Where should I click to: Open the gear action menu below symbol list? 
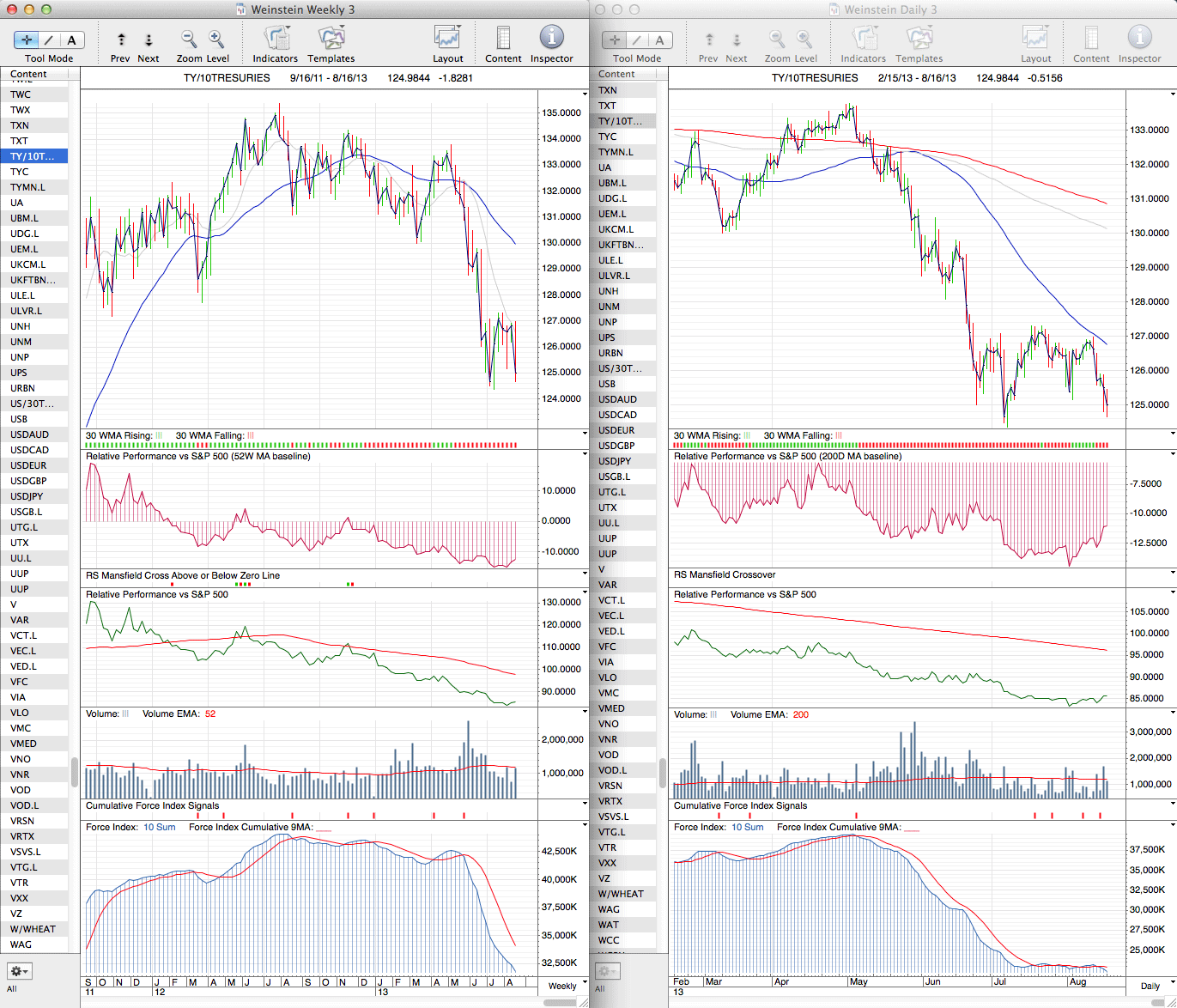click(x=19, y=971)
